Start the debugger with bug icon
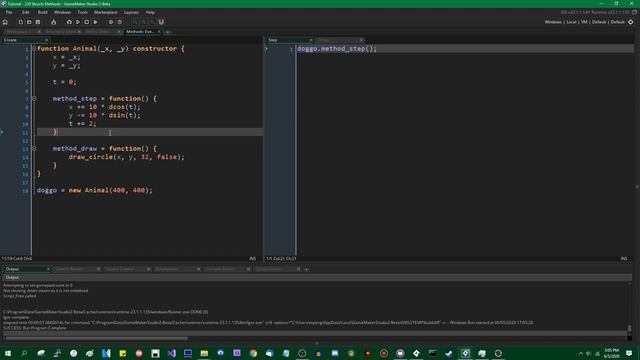The image size is (640, 360). (x=69, y=22)
